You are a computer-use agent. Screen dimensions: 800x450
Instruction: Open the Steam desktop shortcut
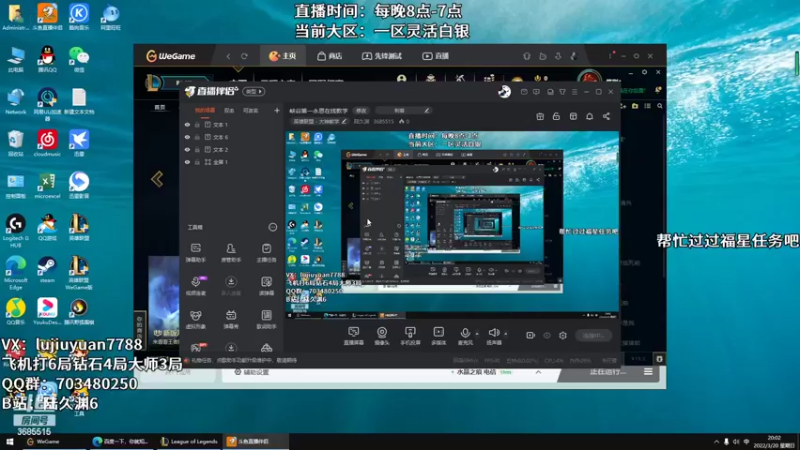[47, 270]
